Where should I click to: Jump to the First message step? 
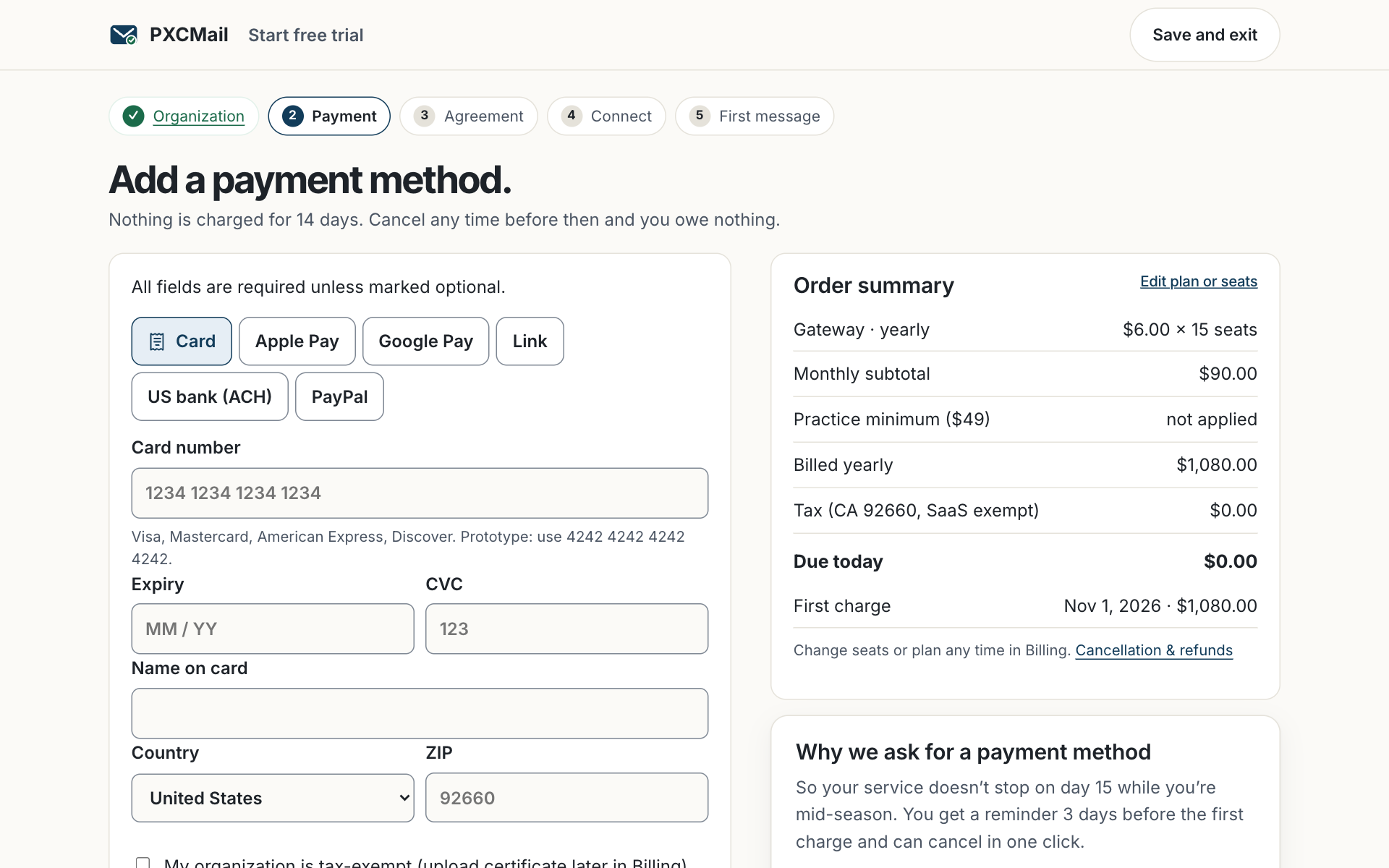click(755, 116)
